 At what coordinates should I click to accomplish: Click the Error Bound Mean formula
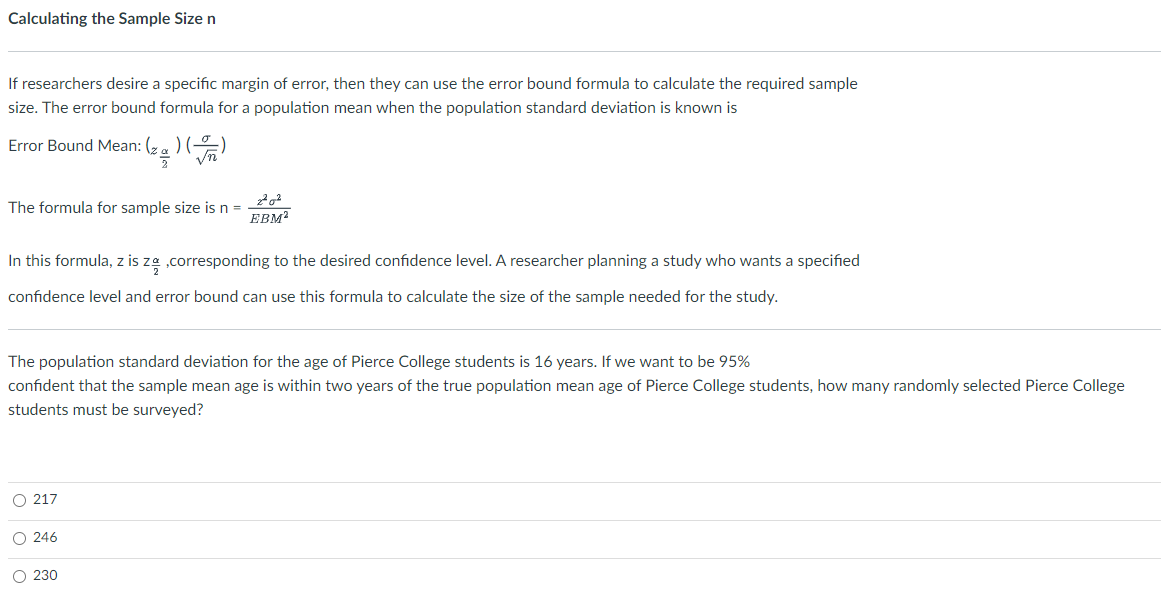point(115,146)
